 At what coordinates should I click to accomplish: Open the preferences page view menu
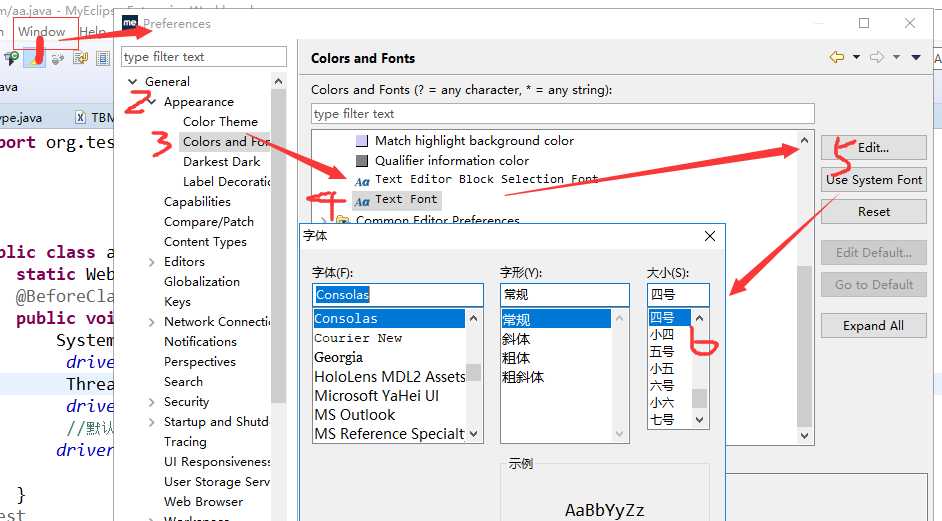pos(916,58)
